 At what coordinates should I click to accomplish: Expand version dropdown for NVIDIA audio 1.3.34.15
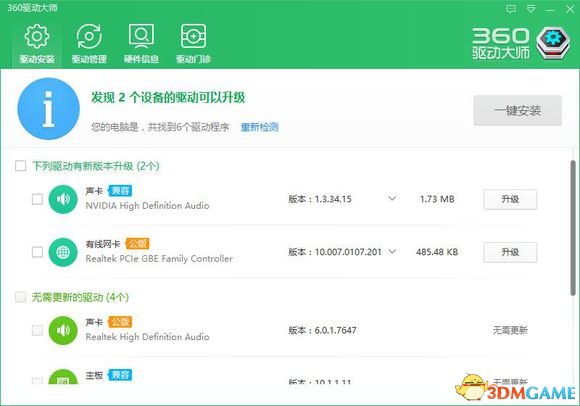[x=392, y=199]
